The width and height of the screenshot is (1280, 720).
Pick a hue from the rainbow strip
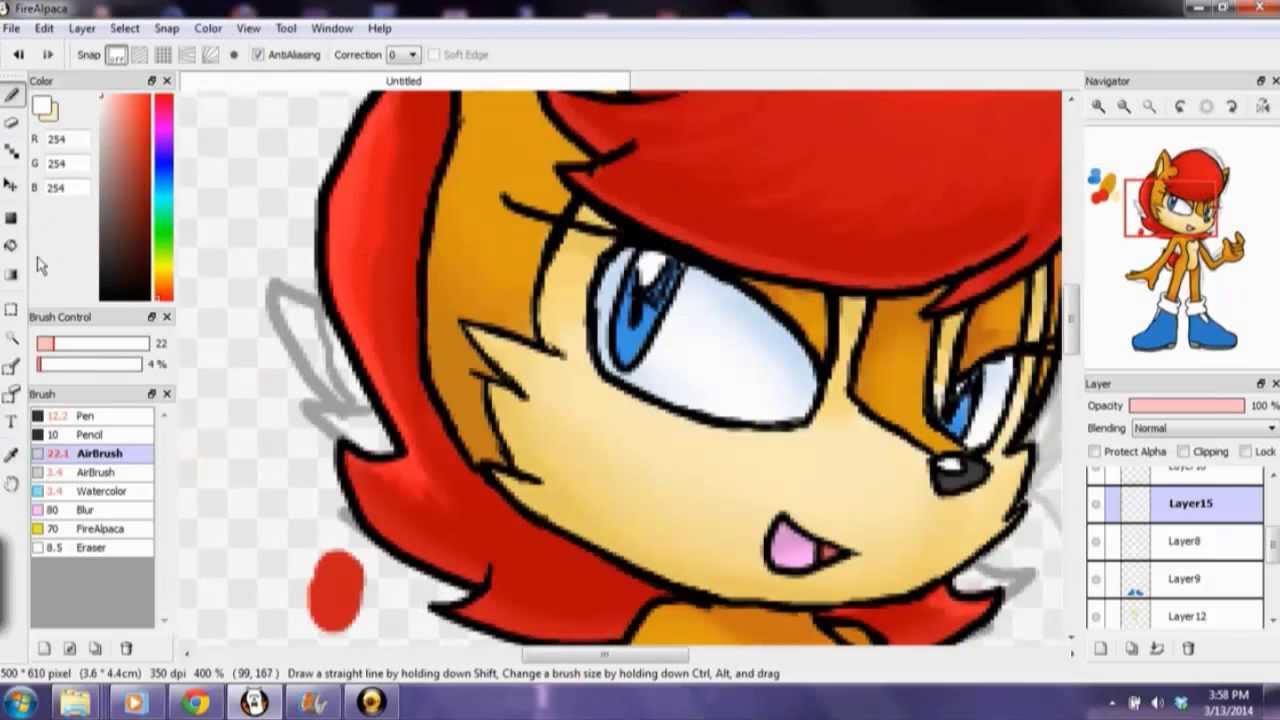click(x=163, y=198)
